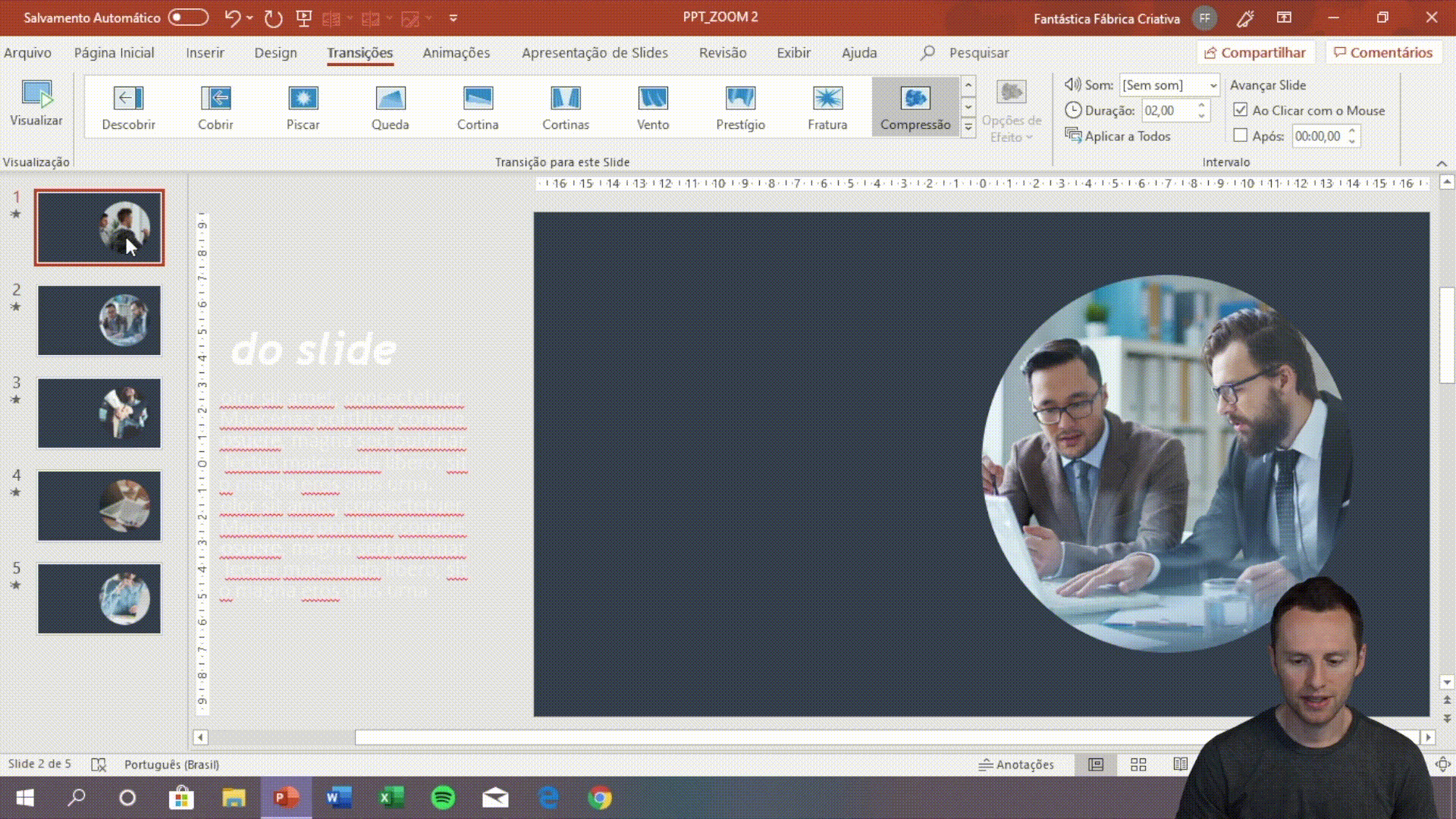
Task: Select slide 5 thumbnail
Action: pyautogui.click(x=99, y=598)
